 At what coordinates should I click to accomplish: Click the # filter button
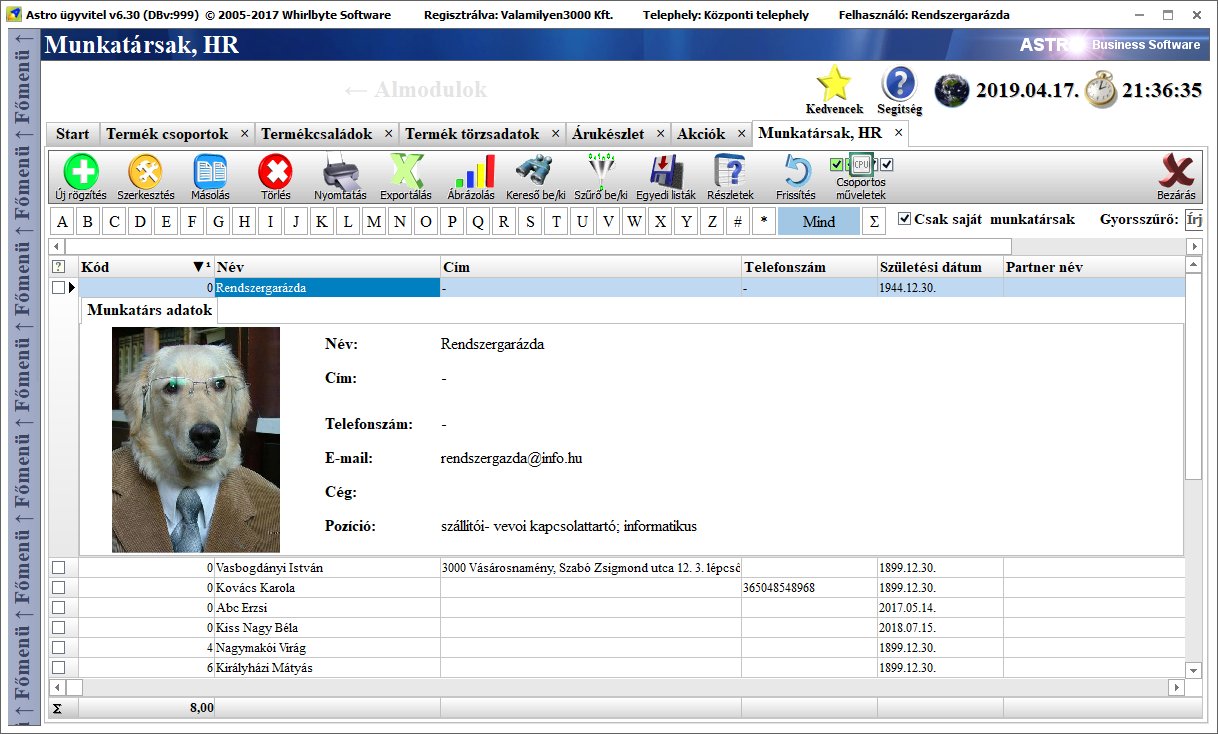click(x=738, y=222)
